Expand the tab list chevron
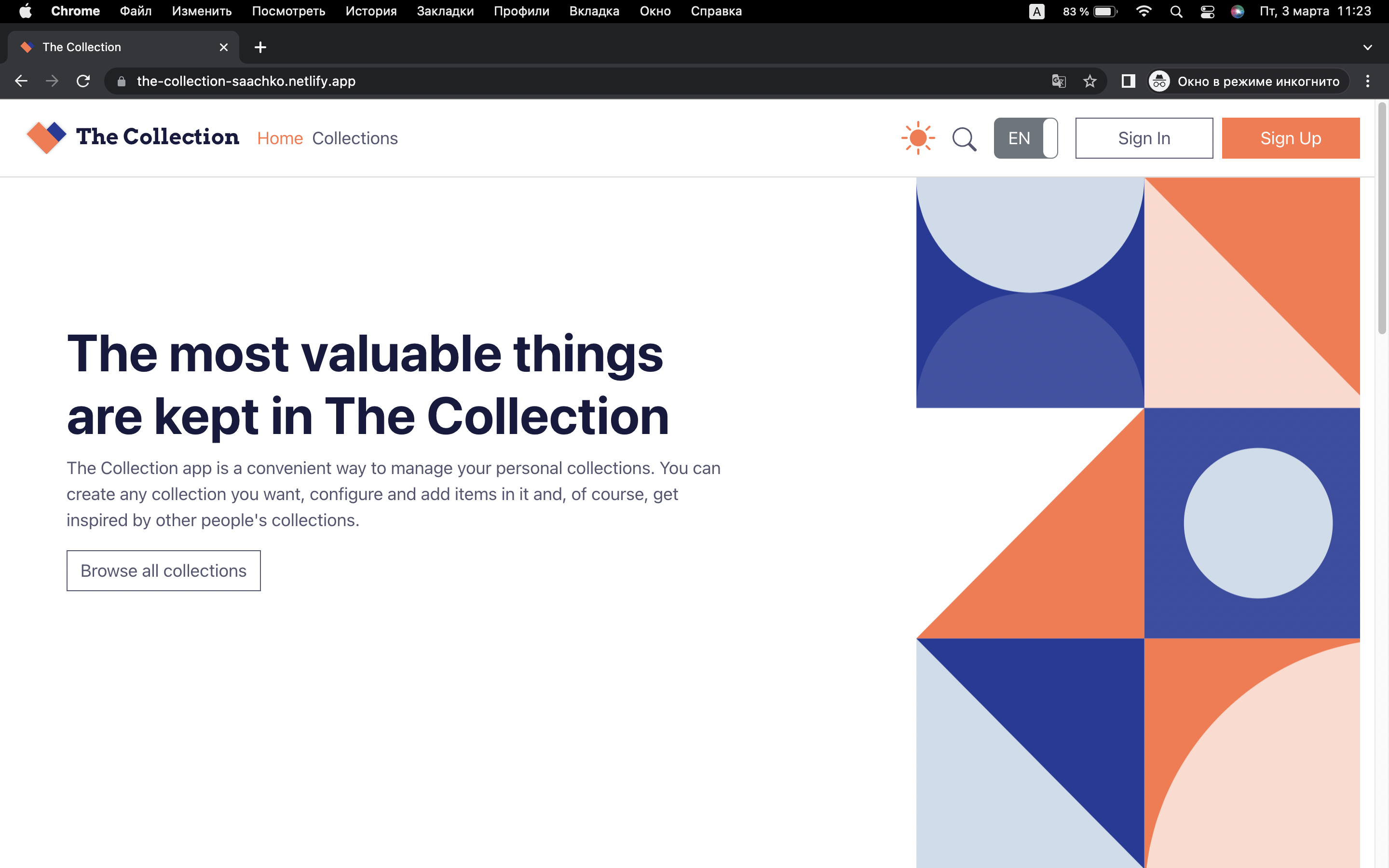Viewport: 1389px width, 868px height. tap(1368, 47)
